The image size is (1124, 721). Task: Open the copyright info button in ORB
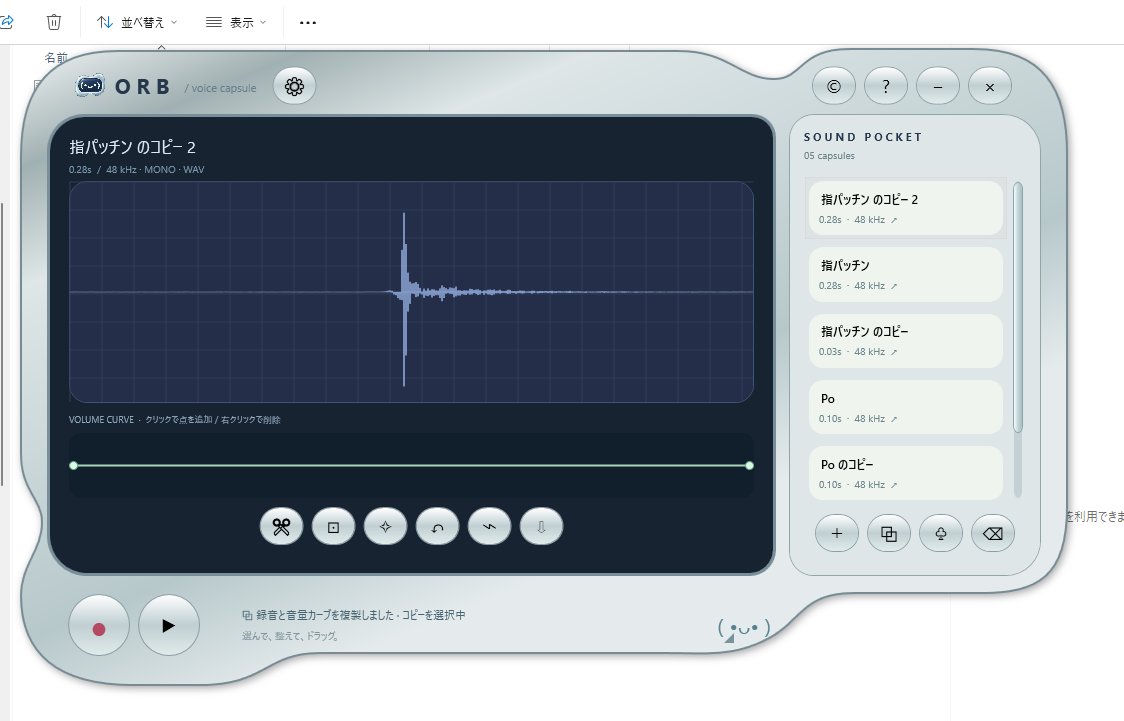(x=834, y=87)
